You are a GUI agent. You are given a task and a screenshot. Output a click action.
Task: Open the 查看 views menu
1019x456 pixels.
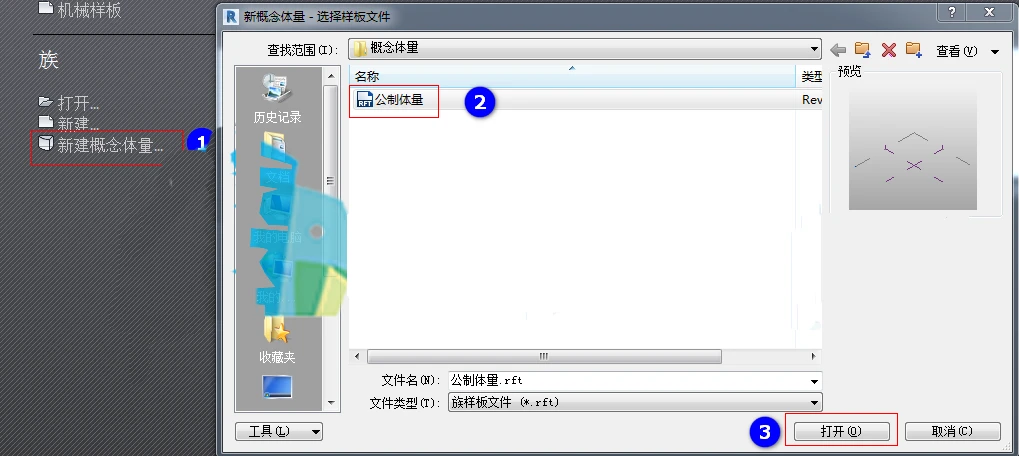[x=956, y=51]
